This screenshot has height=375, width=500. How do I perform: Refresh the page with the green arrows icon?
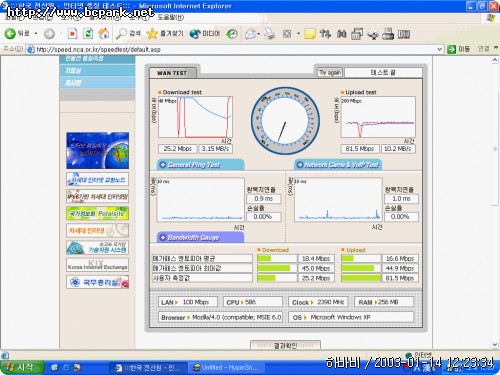[x=88, y=34]
